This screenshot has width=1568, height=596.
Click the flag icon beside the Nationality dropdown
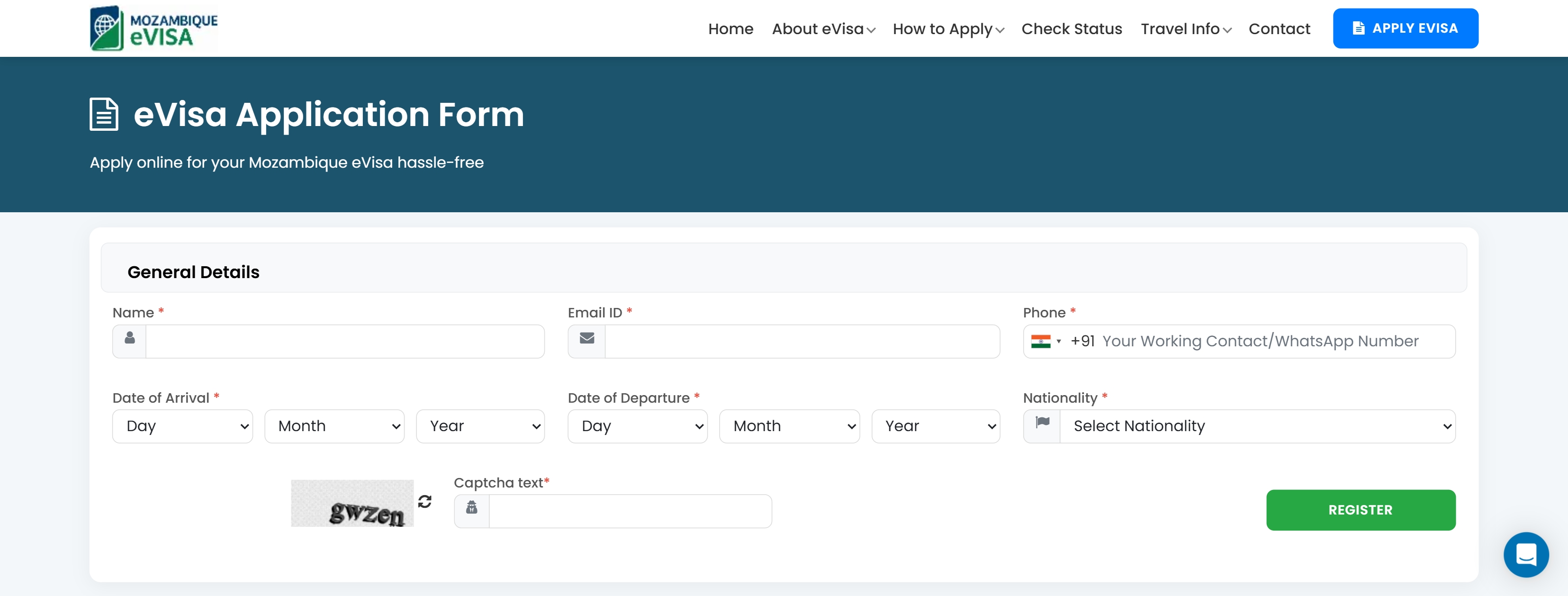[x=1042, y=422]
